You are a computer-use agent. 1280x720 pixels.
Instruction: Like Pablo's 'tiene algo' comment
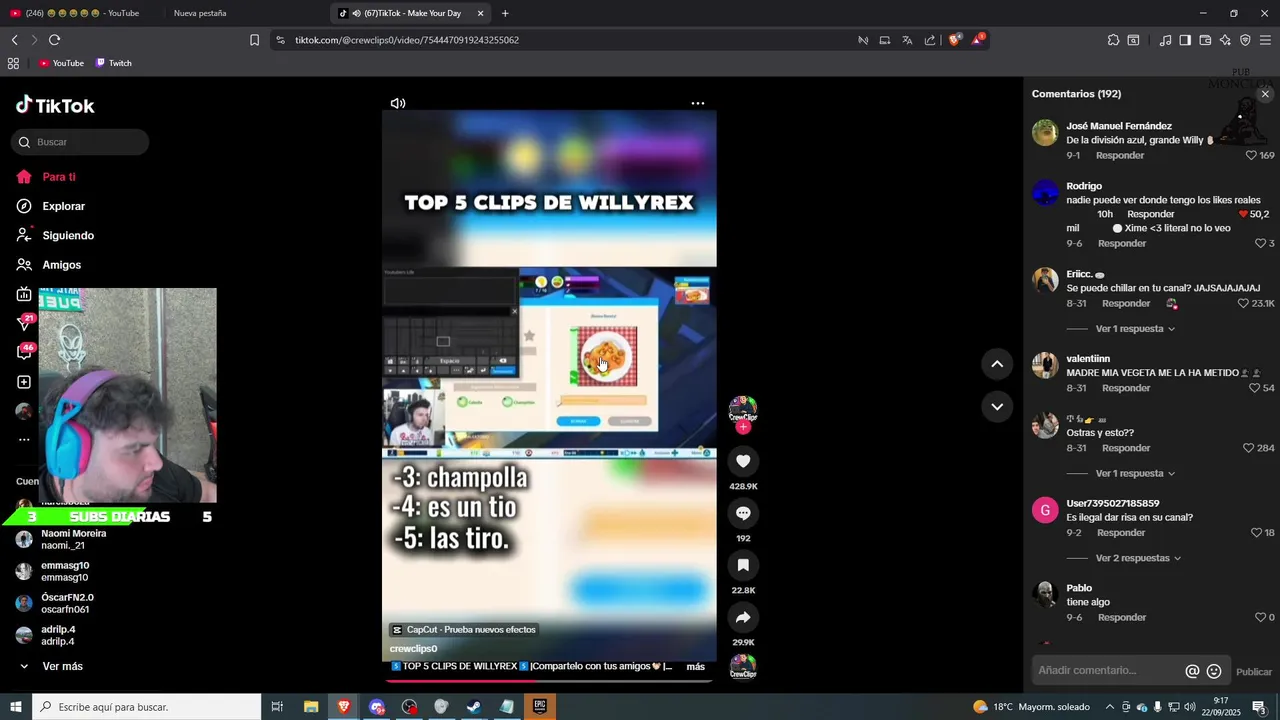pos(1260,618)
